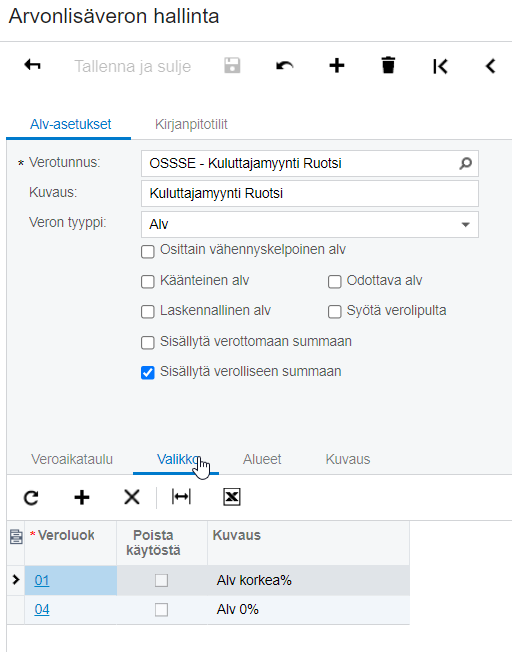Switch to Alv-asetukset tab
Image resolution: width=512 pixels, height=652 pixels.
click(70, 124)
